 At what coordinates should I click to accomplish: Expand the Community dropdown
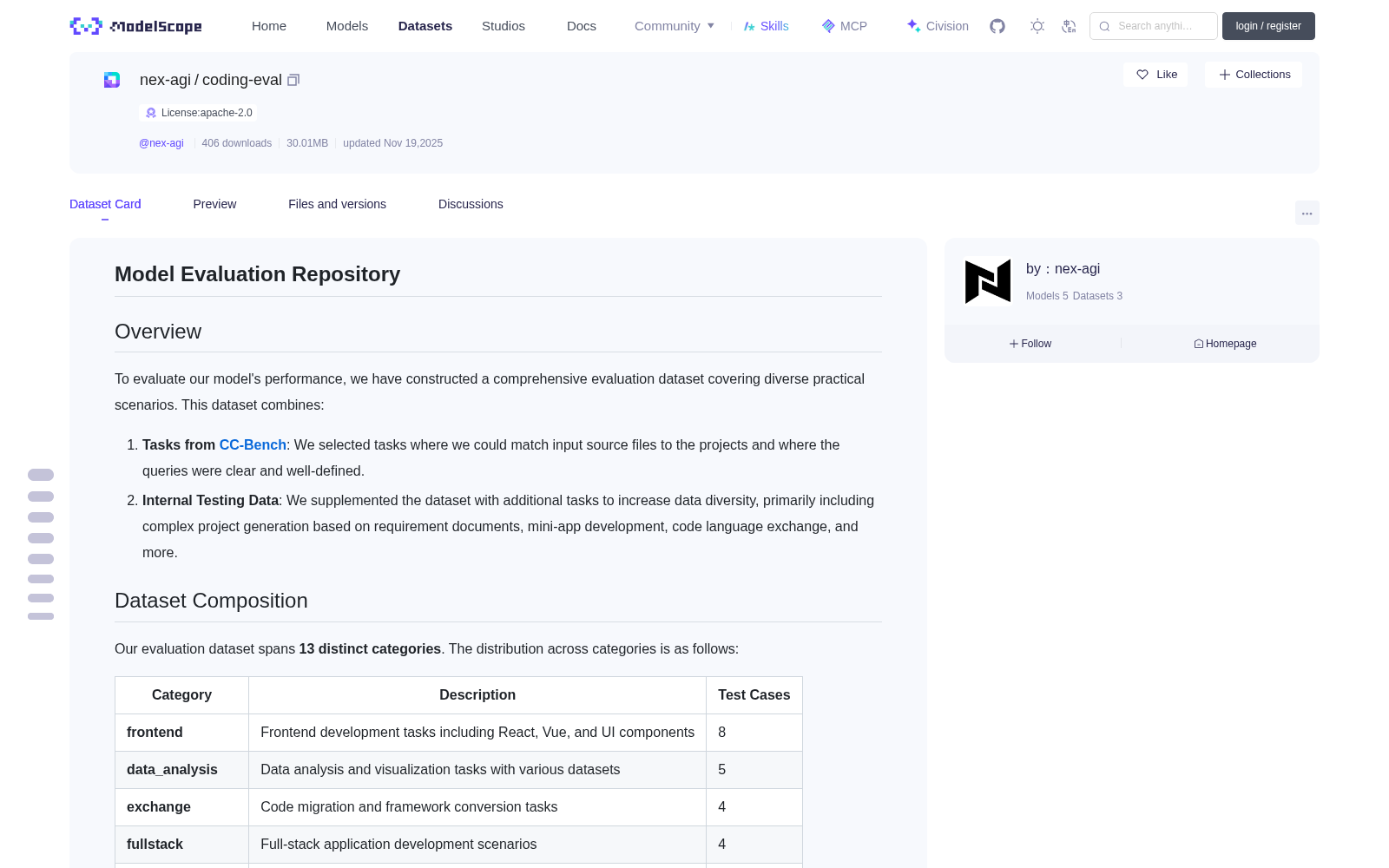coord(675,26)
